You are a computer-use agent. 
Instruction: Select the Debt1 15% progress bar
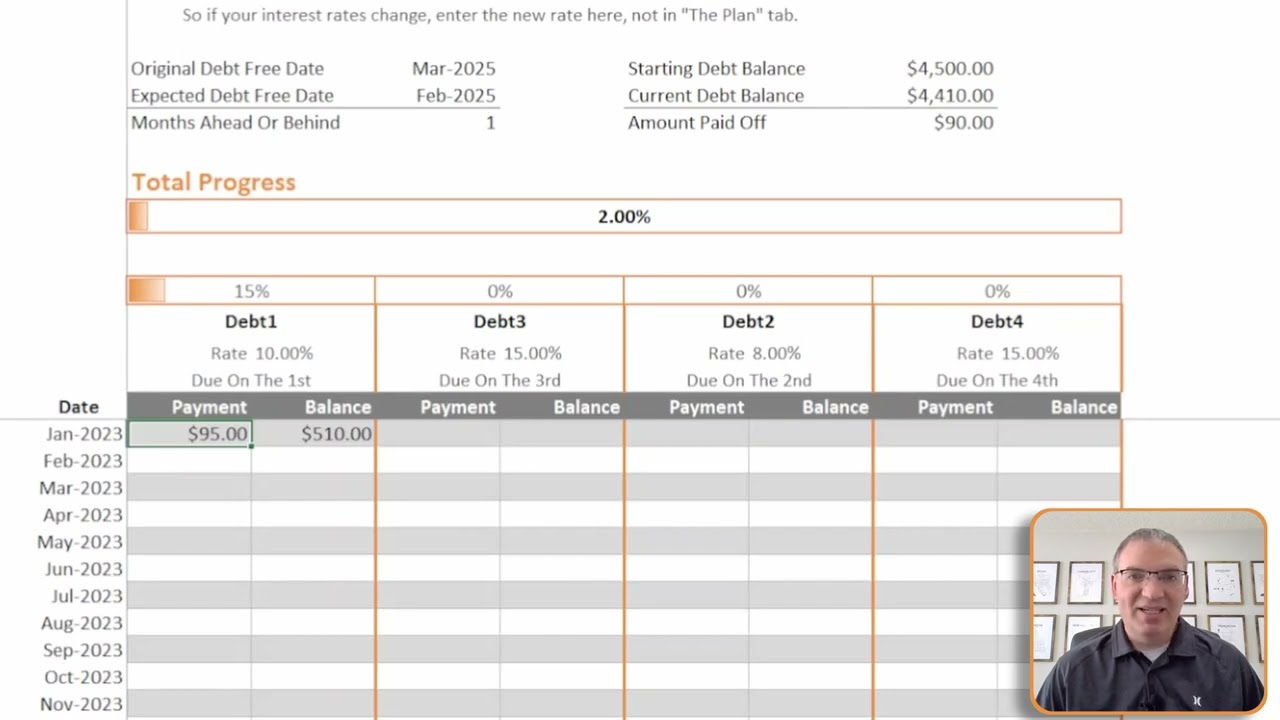[251, 291]
